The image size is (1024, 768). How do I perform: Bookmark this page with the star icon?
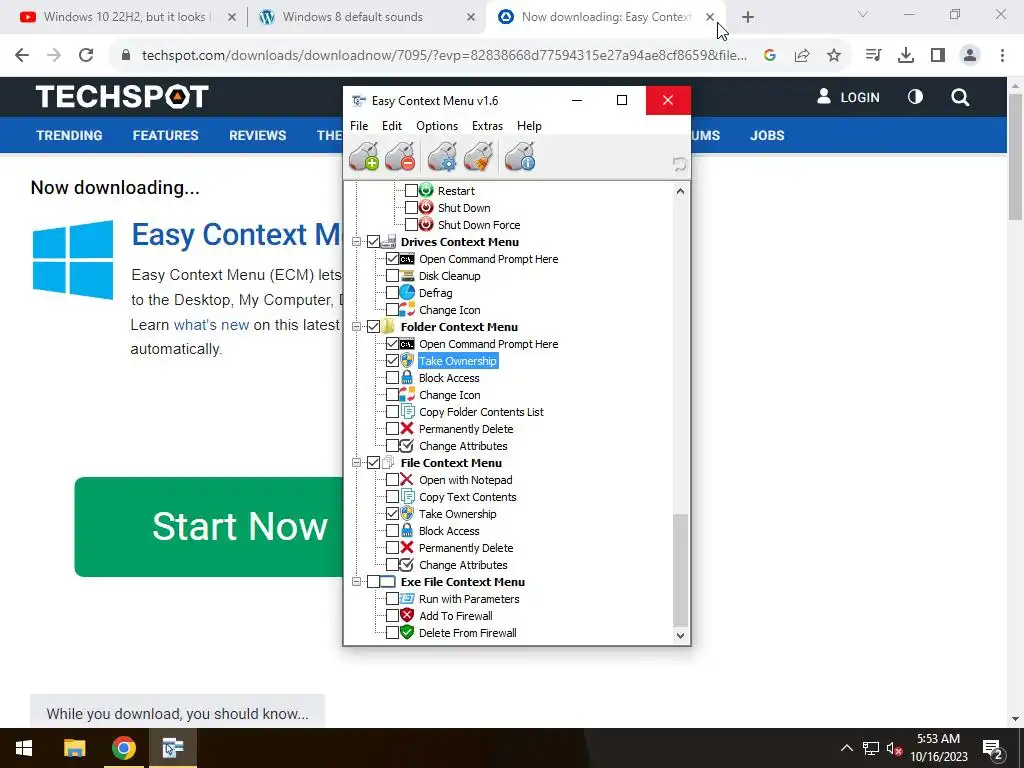pos(834,56)
